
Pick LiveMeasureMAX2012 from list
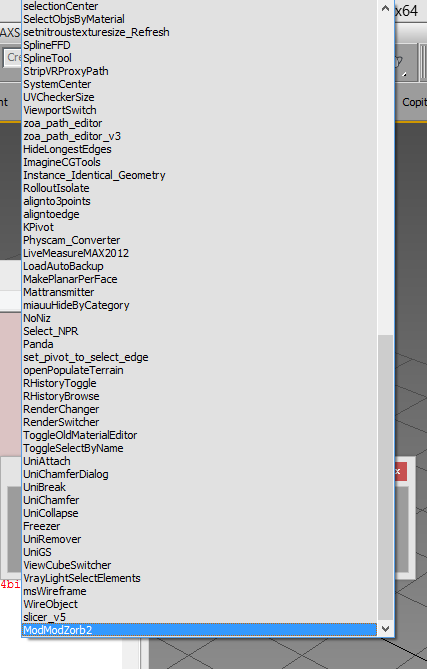point(199,253)
